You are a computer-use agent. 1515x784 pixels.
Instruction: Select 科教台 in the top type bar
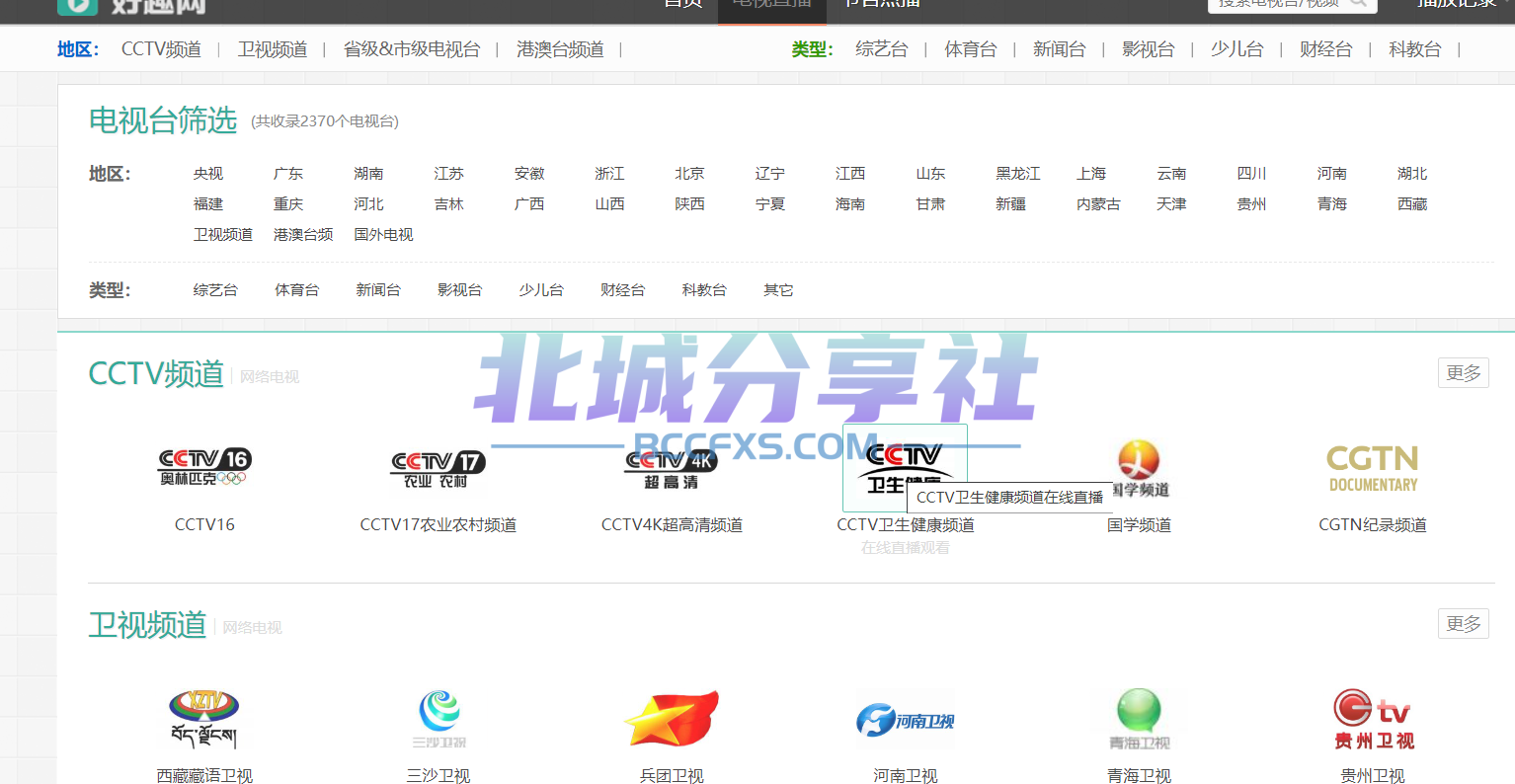pos(1415,49)
